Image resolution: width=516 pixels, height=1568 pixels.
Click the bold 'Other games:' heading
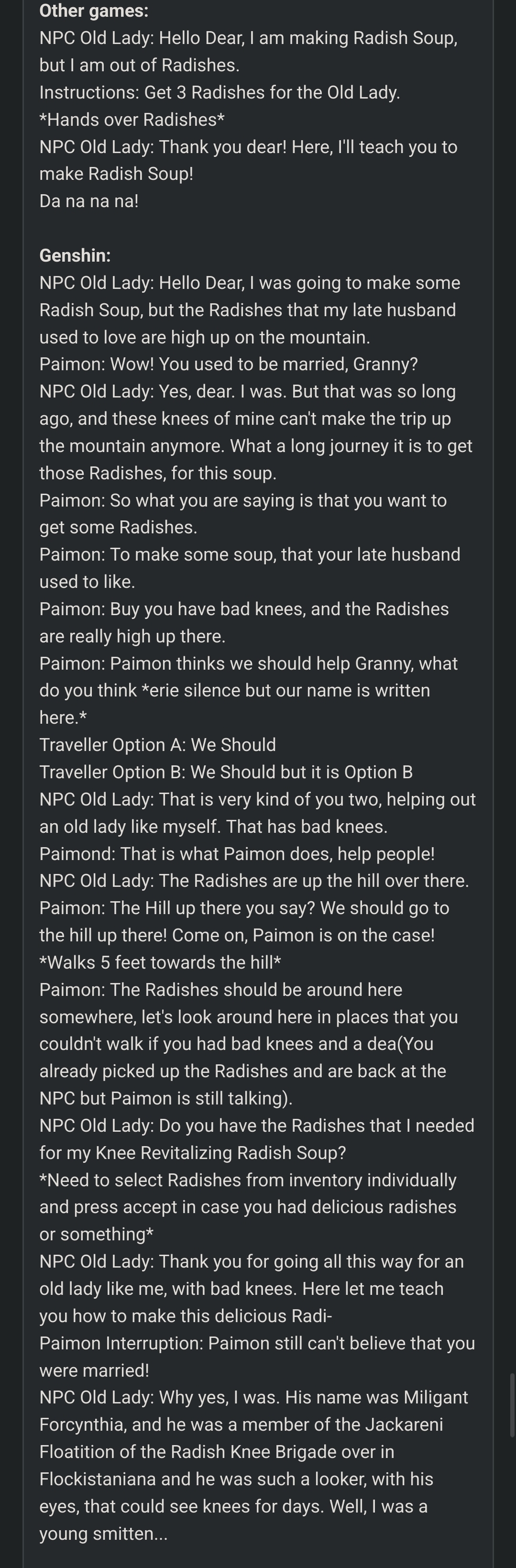[x=94, y=11]
